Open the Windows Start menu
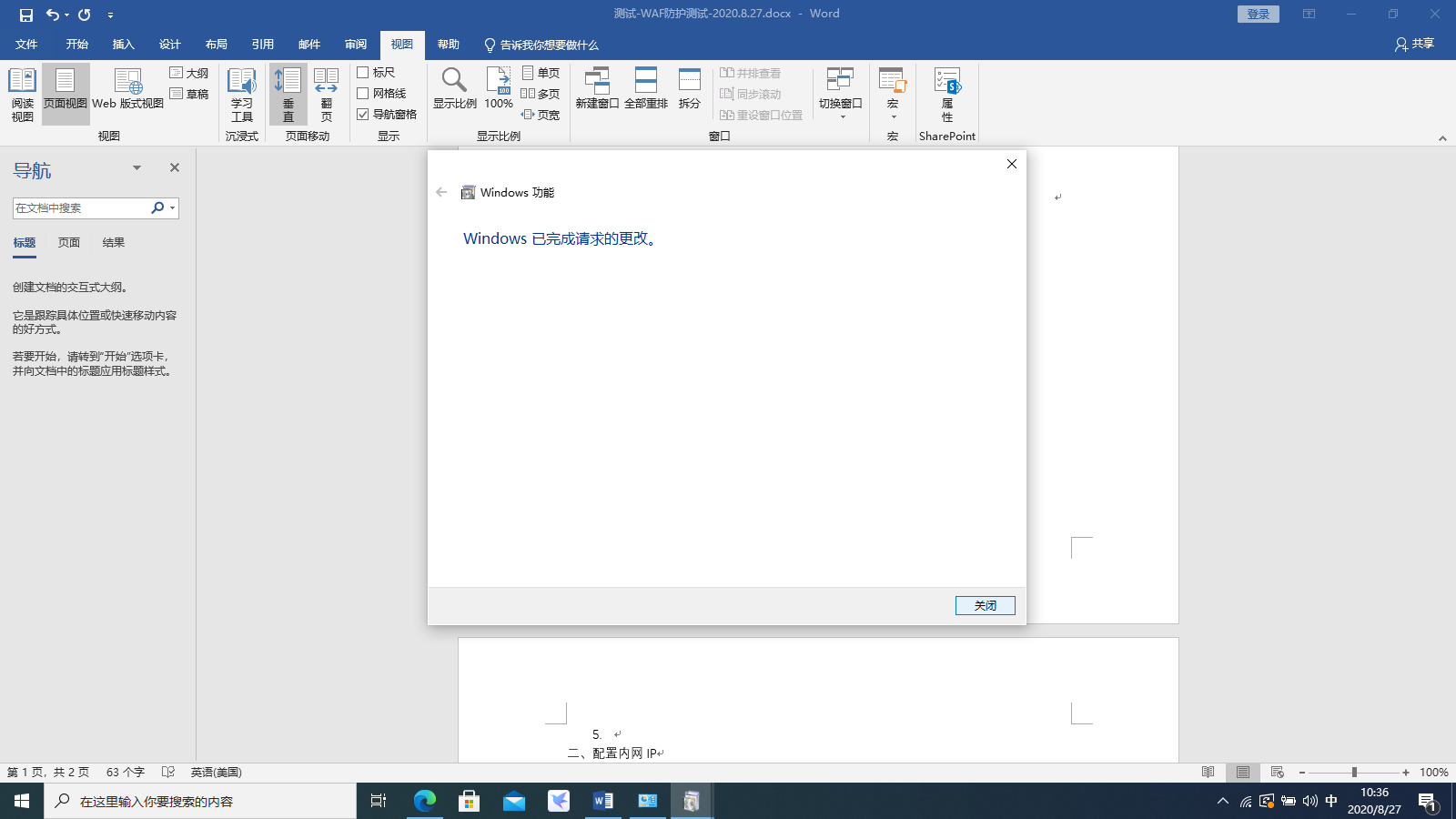1456x819 pixels. [x=22, y=802]
